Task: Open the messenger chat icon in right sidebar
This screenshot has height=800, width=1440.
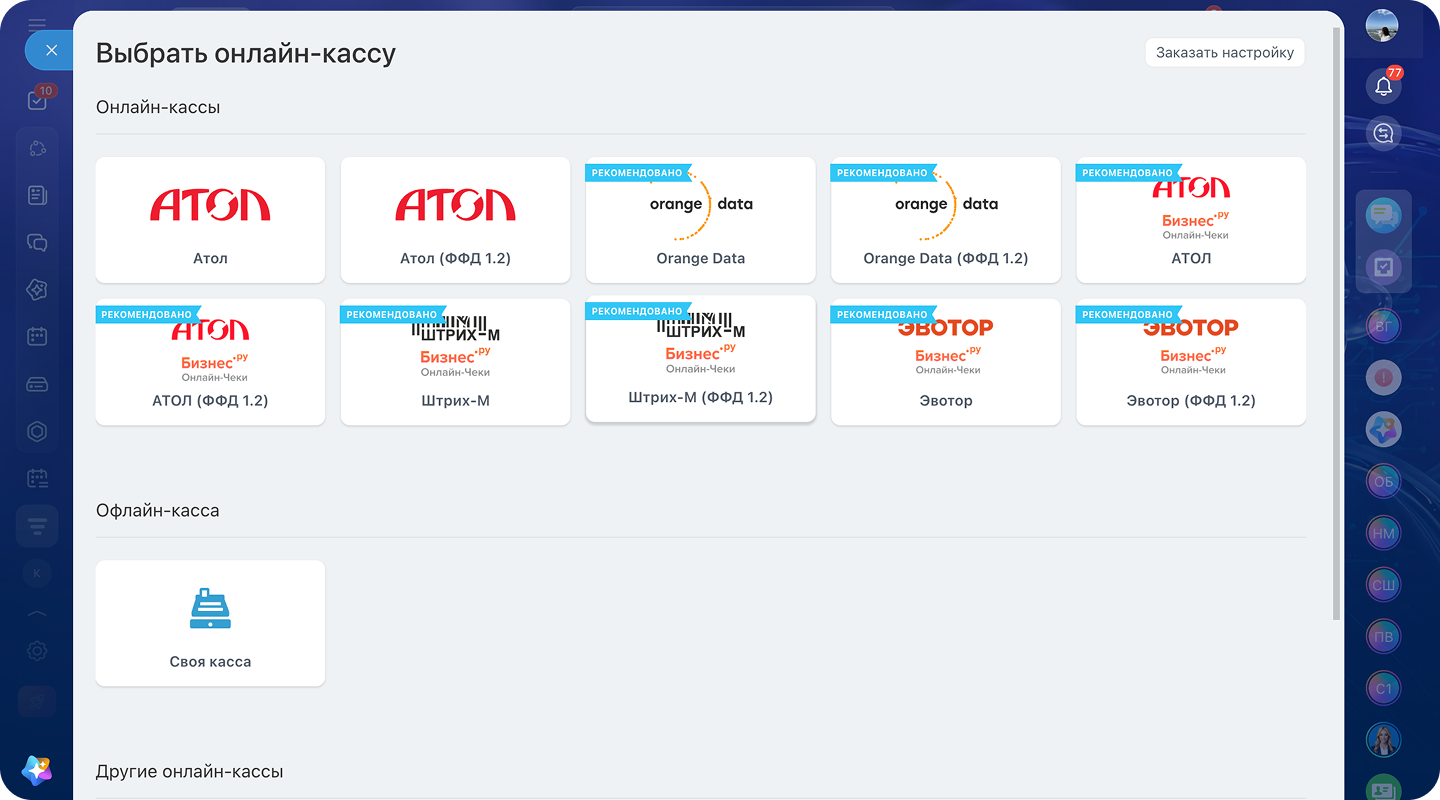Action: 1384,215
